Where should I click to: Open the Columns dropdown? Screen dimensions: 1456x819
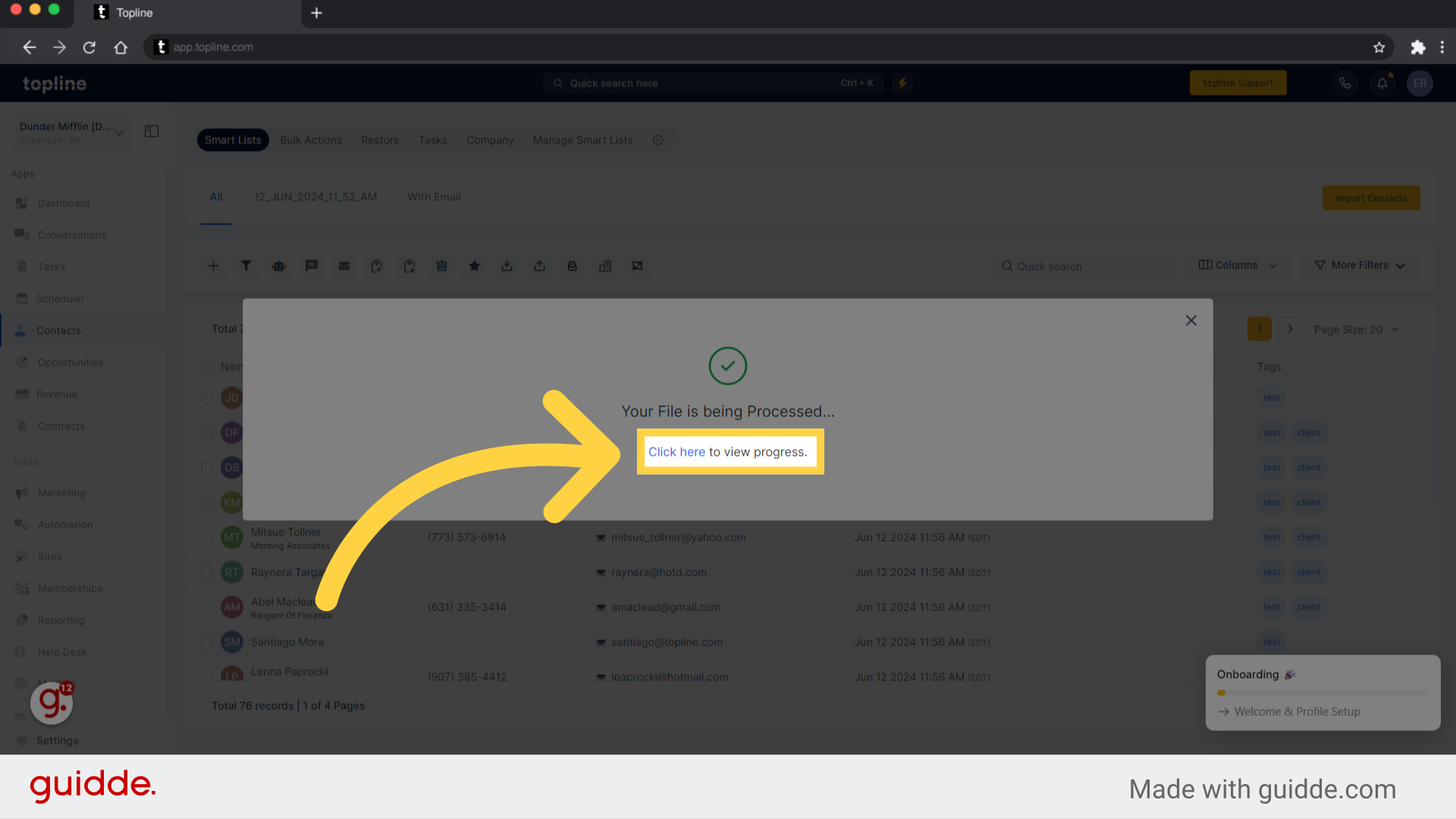tap(1238, 265)
